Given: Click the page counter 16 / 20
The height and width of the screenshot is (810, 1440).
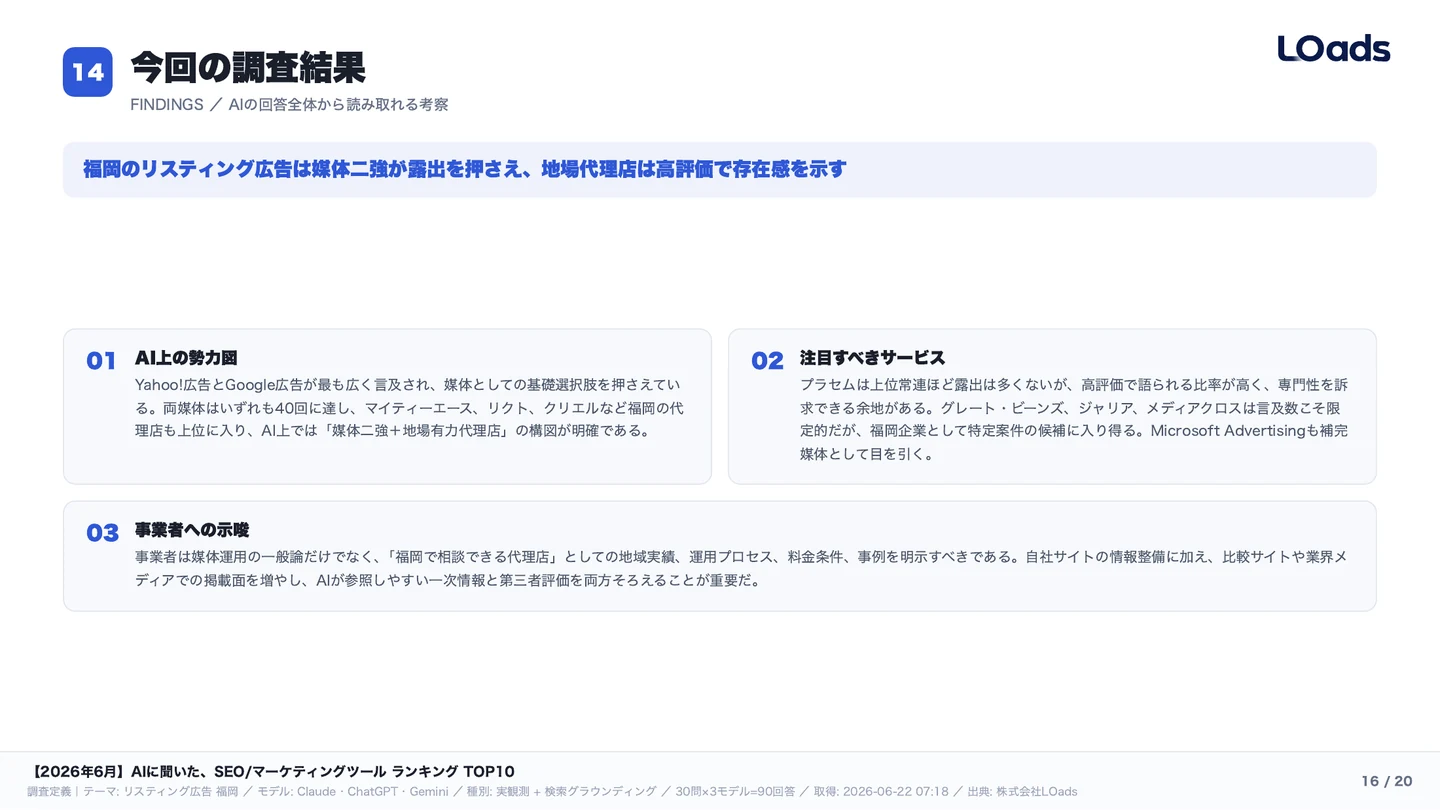Looking at the screenshot, I should (x=1387, y=781).
